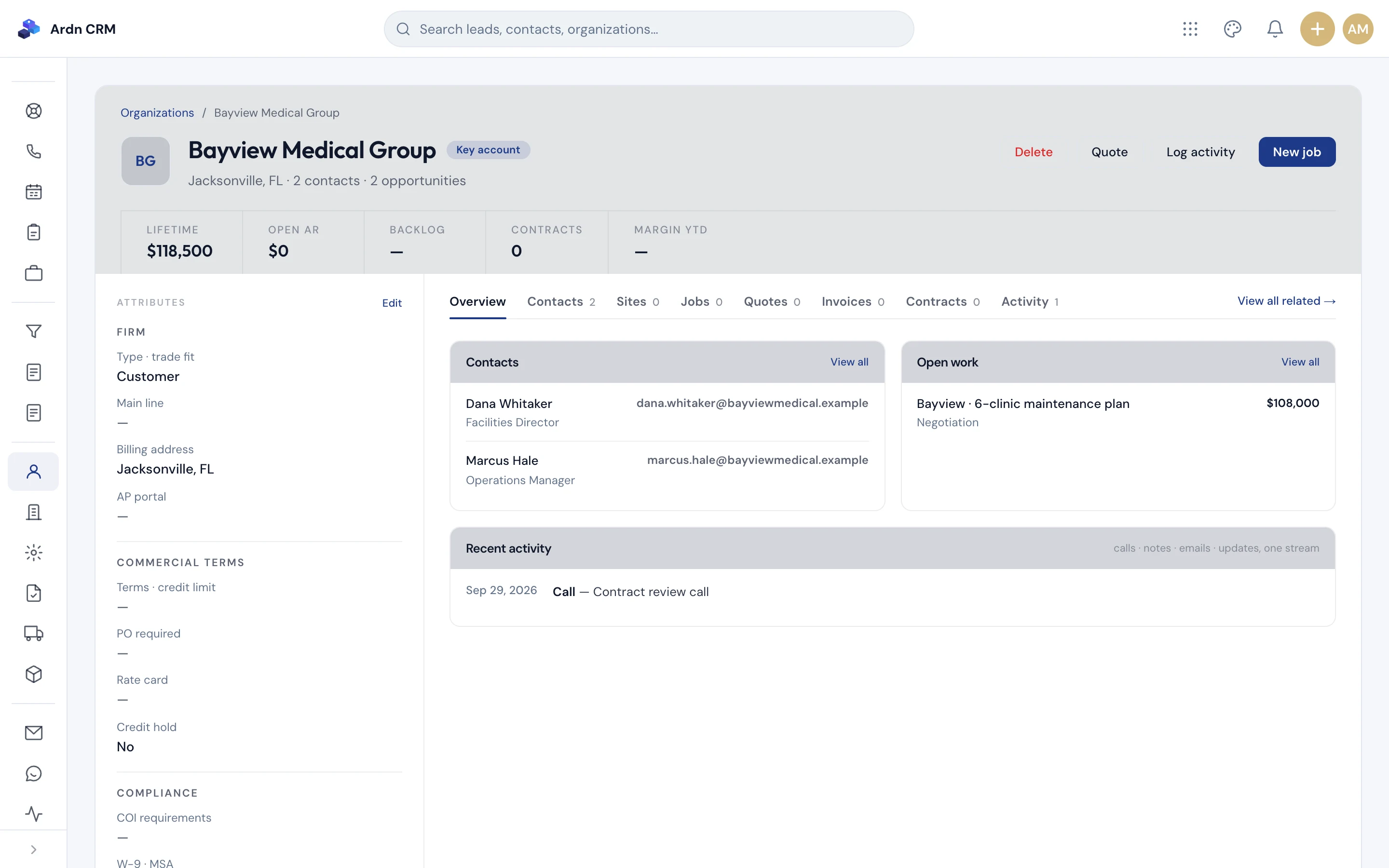Switch to the Contacts tab
This screenshot has width=1389, height=868.
[561, 301]
